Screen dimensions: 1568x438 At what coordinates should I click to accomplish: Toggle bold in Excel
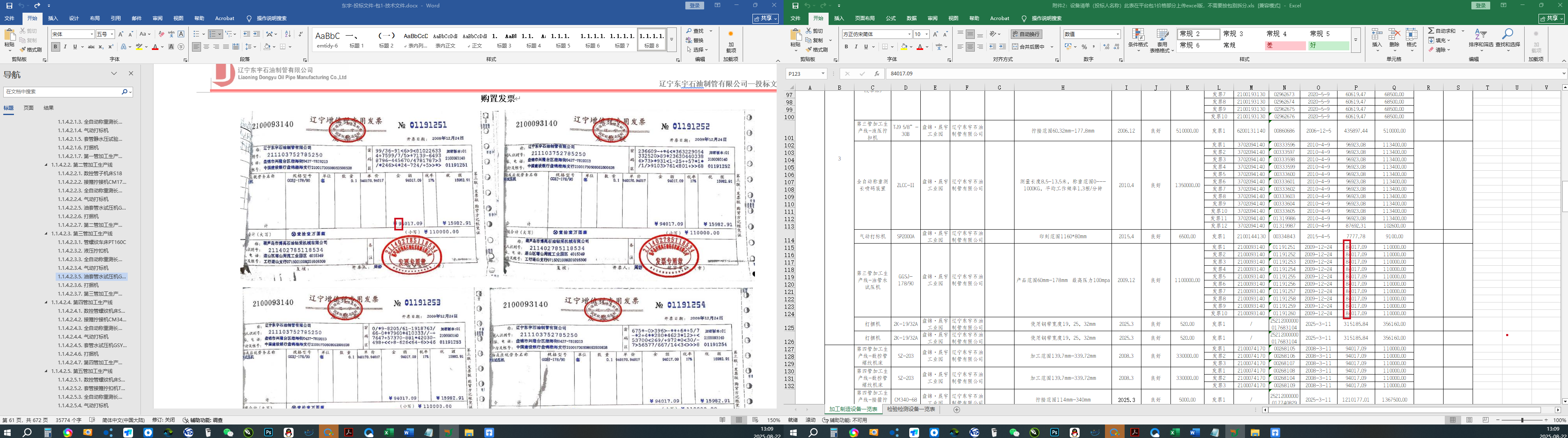846,47
